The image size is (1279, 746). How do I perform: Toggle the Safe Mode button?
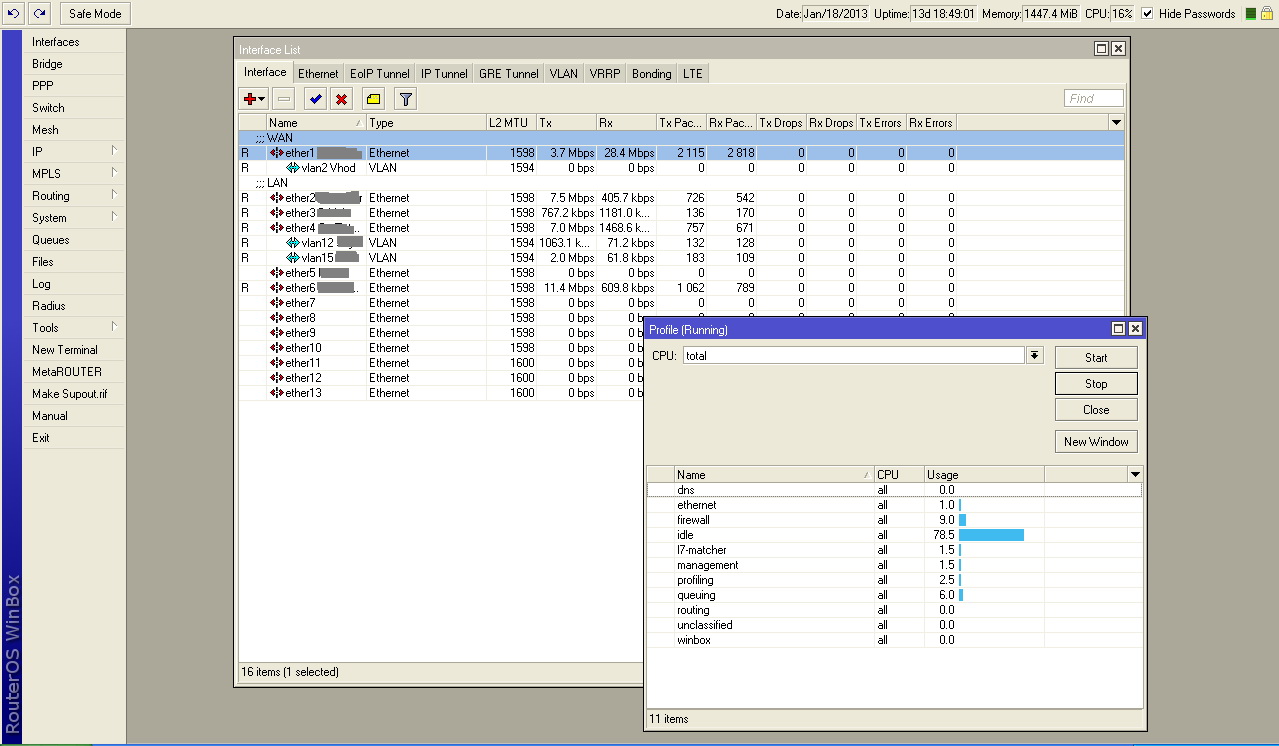click(95, 14)
